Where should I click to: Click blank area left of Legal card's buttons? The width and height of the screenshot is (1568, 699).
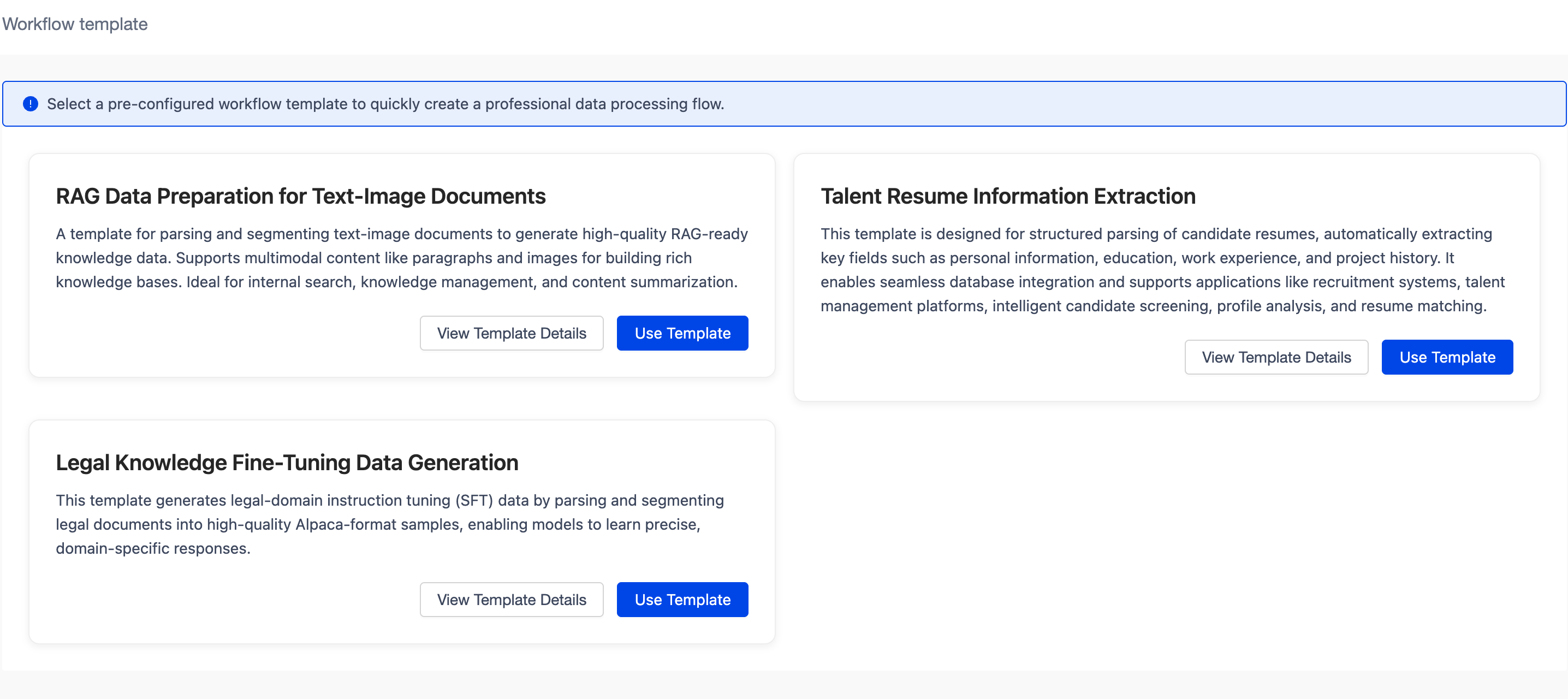[x=231, y=600]
